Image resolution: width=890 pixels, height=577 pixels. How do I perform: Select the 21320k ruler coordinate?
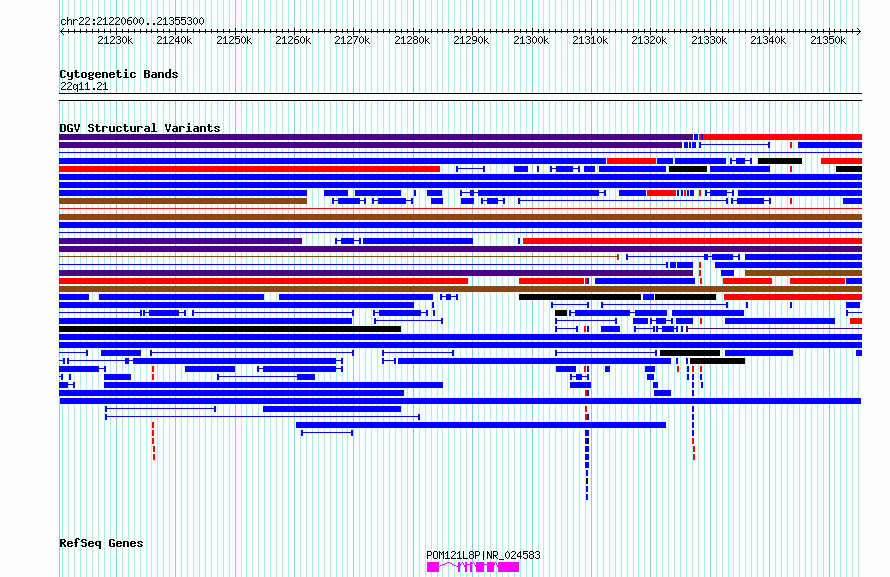(x=649, y=40)
